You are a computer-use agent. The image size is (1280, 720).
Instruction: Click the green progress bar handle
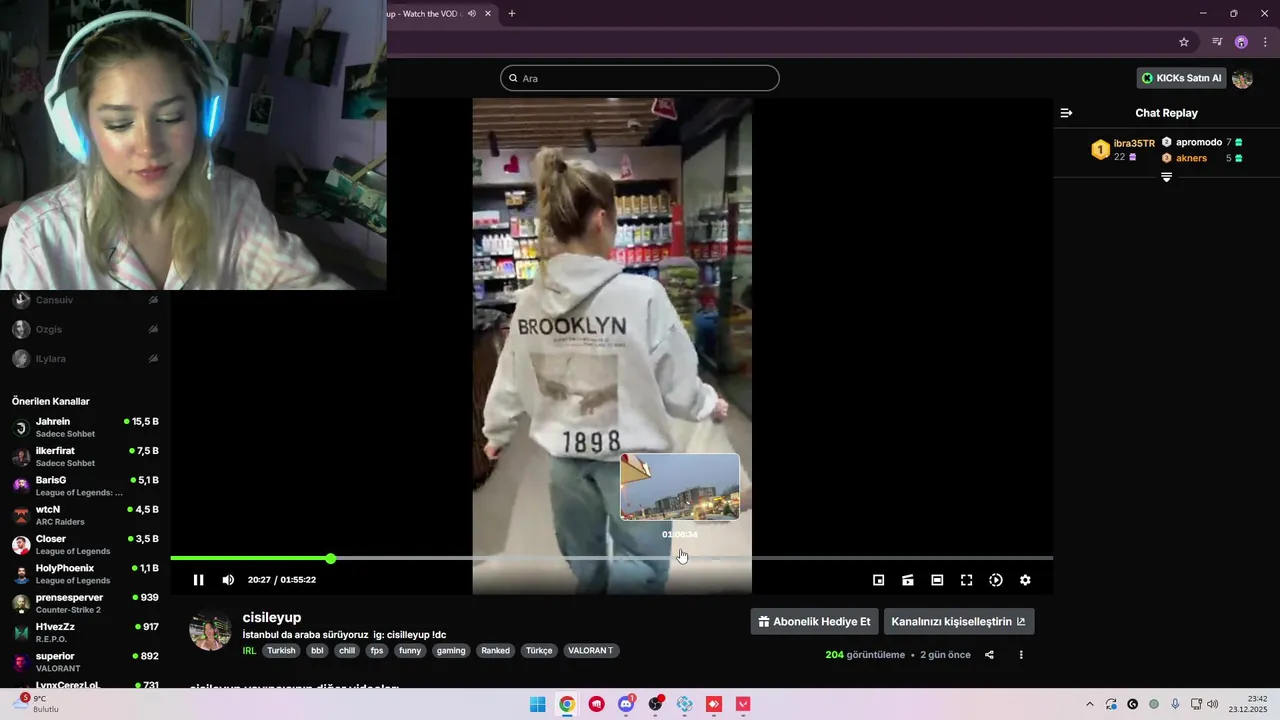(x=330, y=558)
